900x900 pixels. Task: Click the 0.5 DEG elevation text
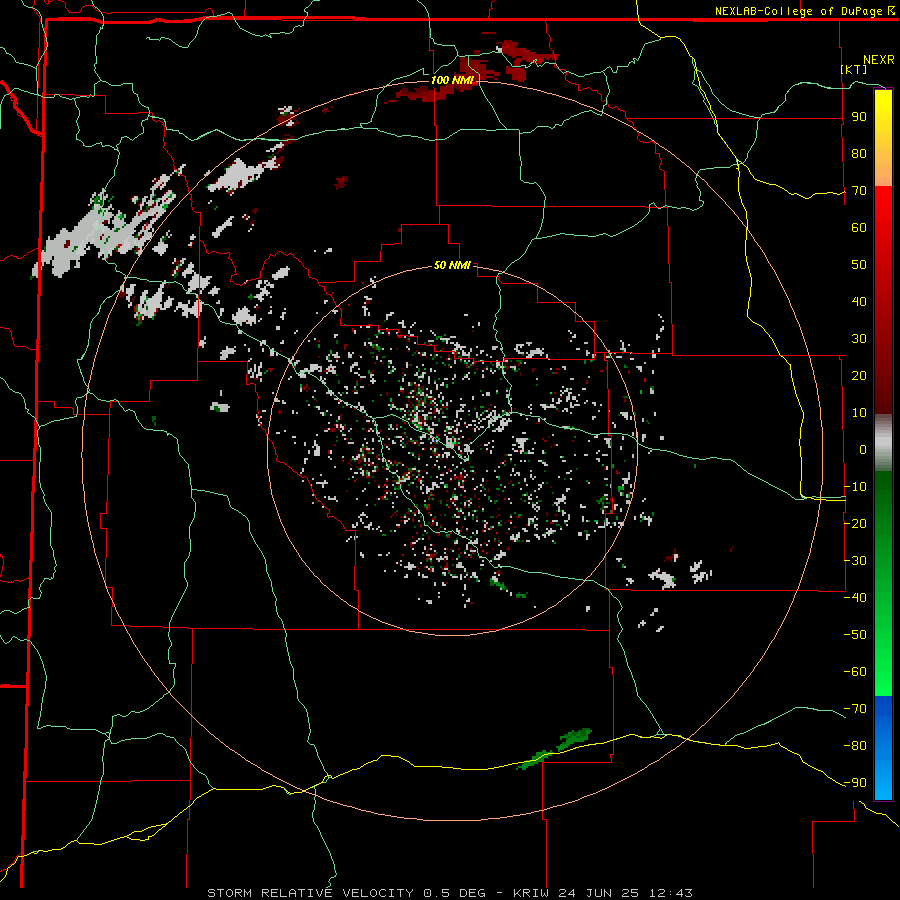pyautogui.click(x=455, y=893)
